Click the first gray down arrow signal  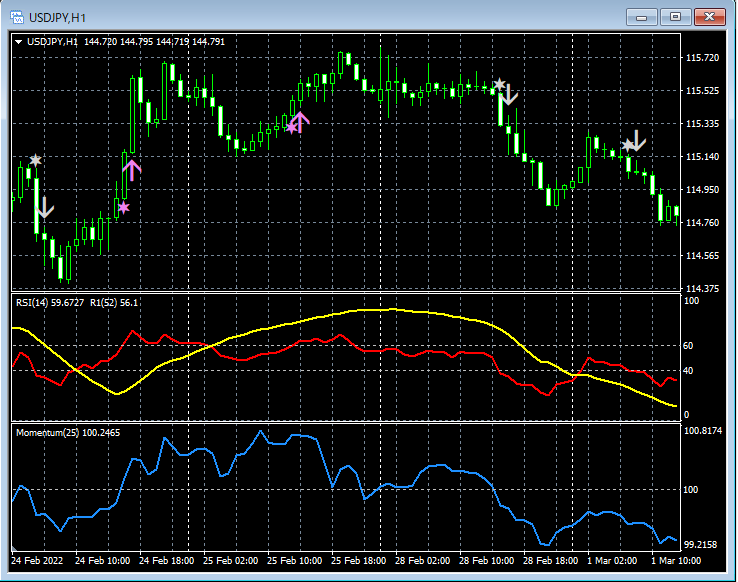[x=44, y=208]
